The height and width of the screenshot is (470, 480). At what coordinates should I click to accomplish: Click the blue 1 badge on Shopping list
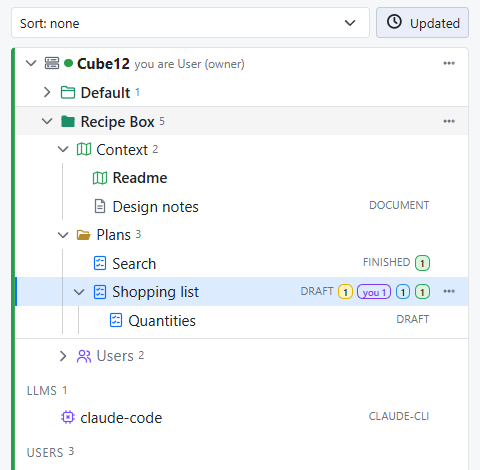click(x=403, y=292)
